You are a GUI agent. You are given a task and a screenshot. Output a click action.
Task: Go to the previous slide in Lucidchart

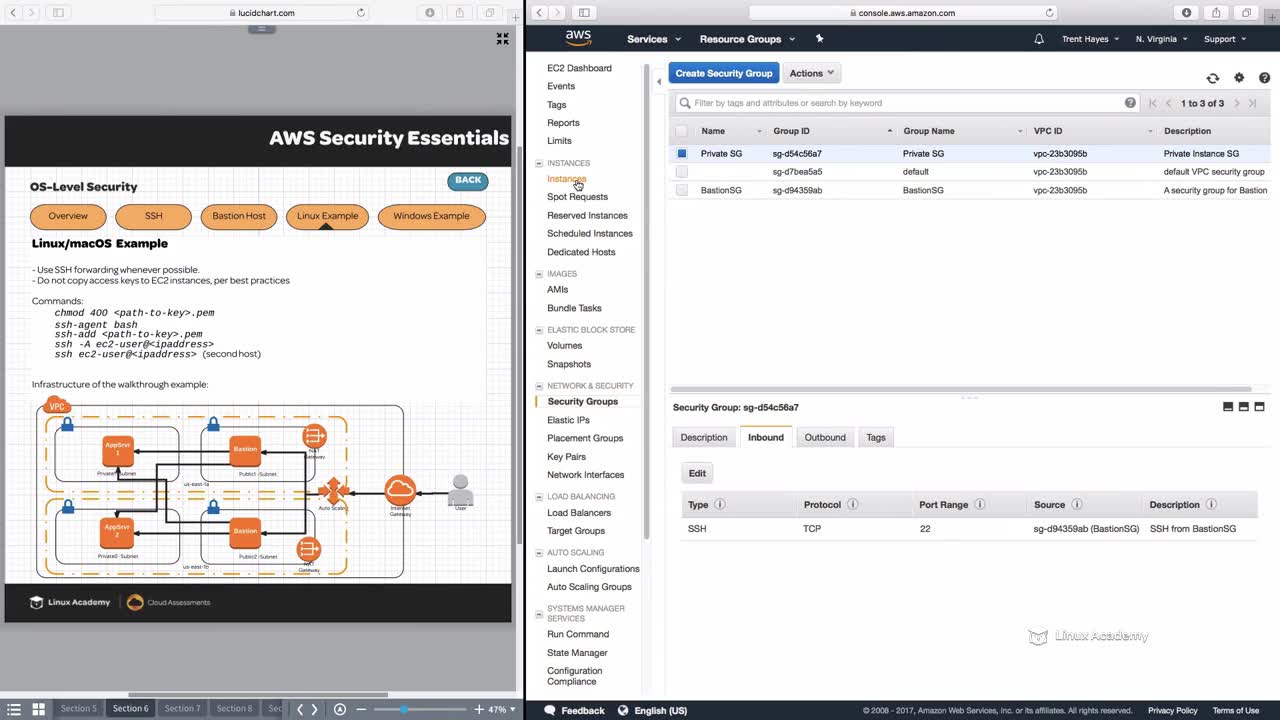click(300, 709)
